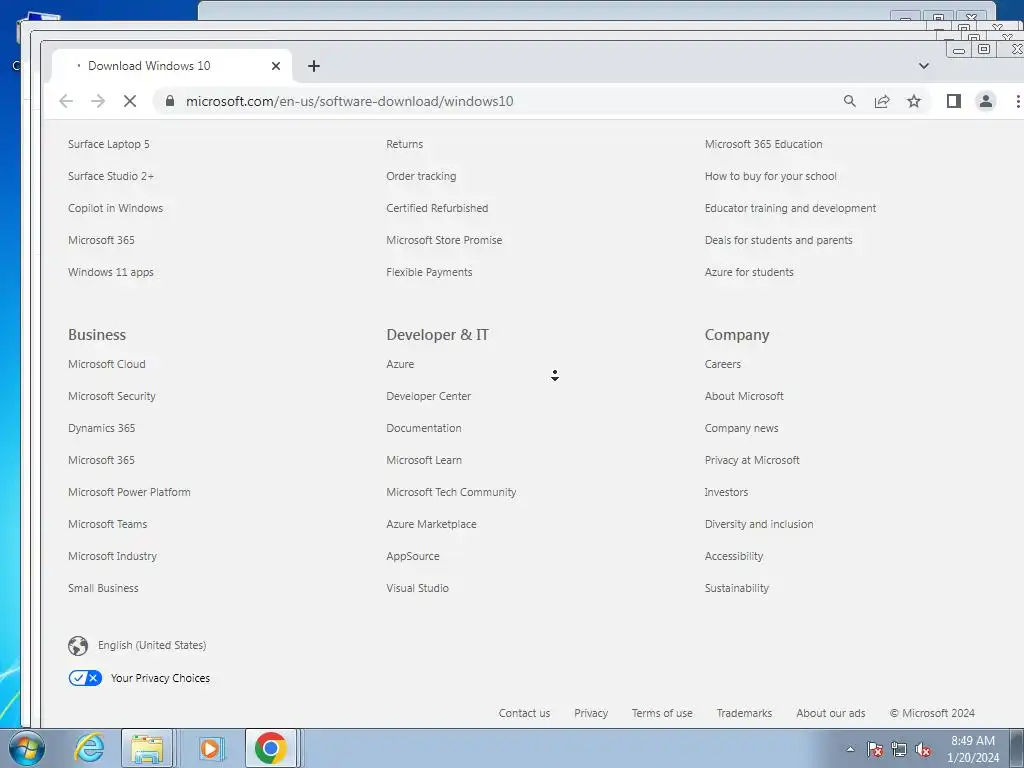Open Privacy at Microsoft link

752,460
